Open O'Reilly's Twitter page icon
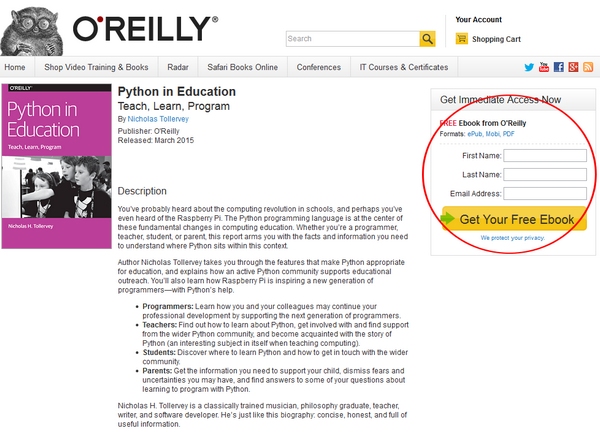 529,67
